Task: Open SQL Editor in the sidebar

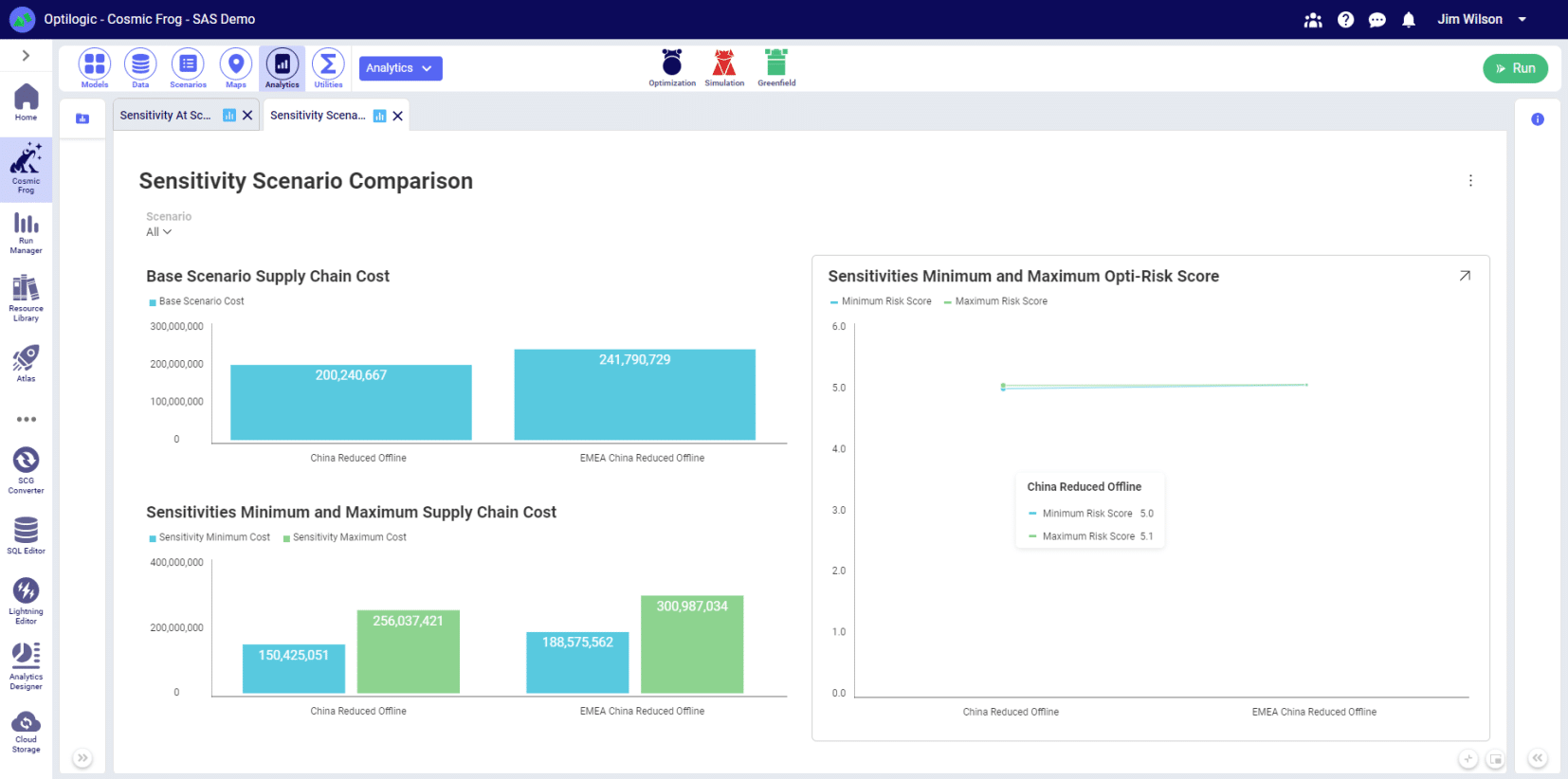Action: 26,535
